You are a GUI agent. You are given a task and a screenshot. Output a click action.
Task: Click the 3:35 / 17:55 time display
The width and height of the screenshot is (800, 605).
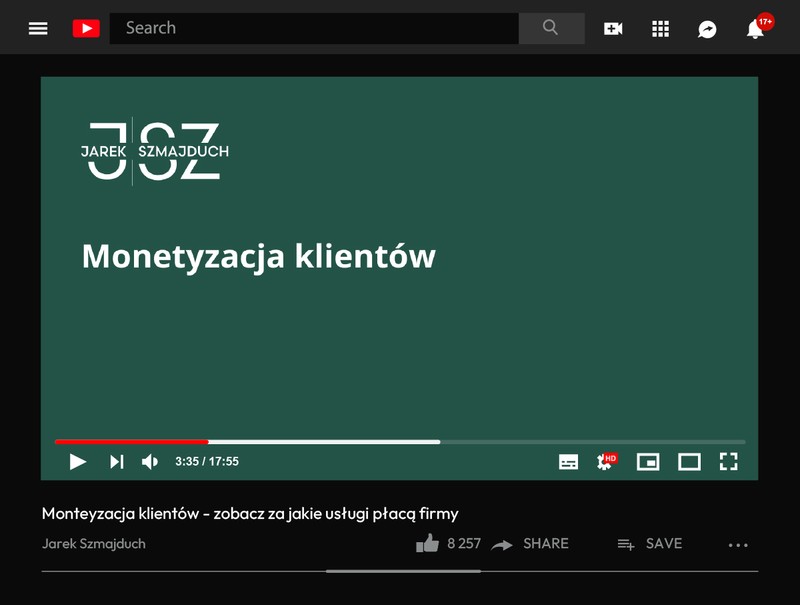207,462
